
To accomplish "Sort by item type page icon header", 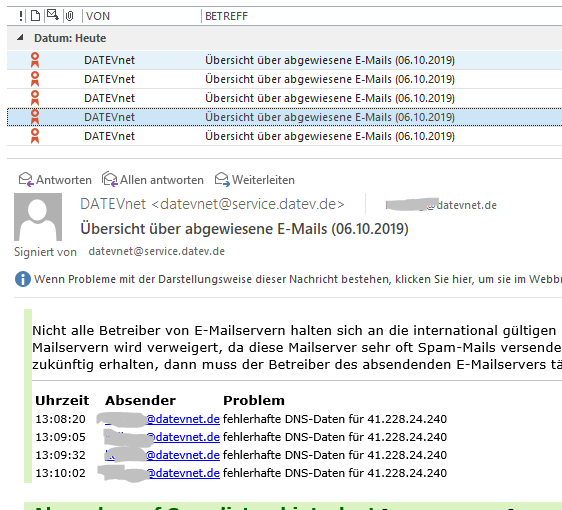I will tap(35, 16).
